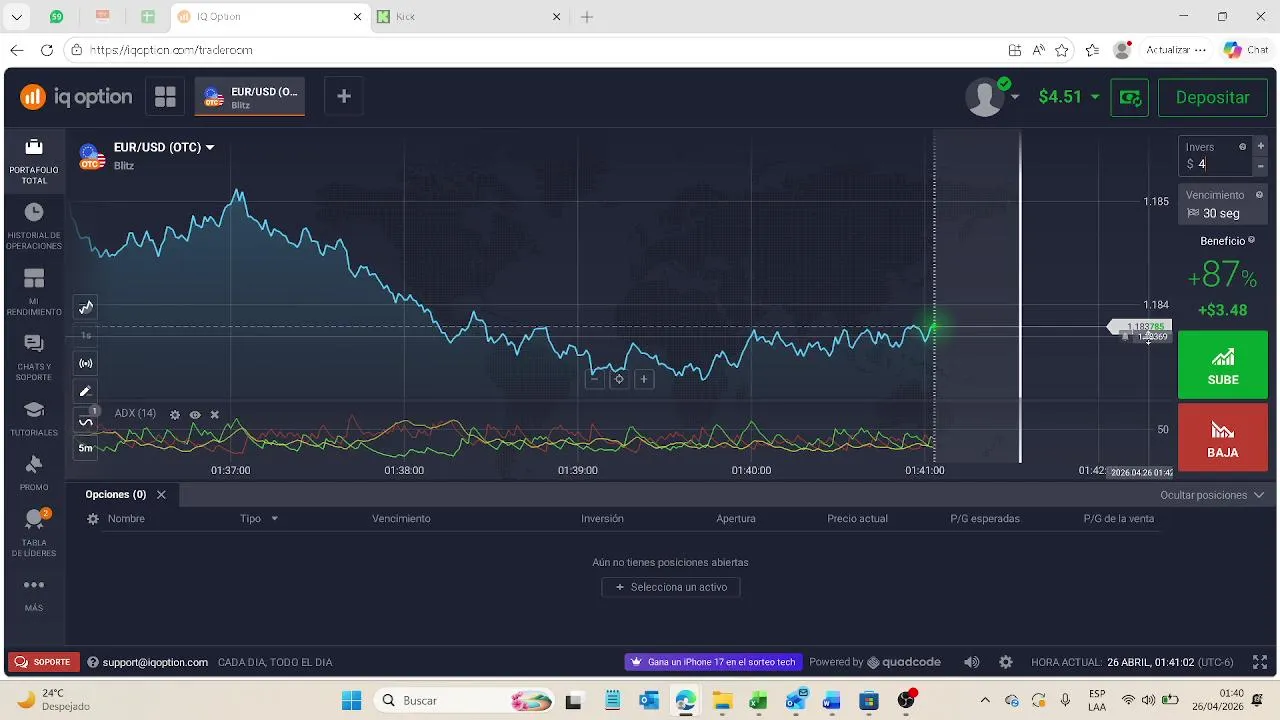Click the Apertura column header
1280x720 pixels.
pyautogui.click(x=736, y=519)
